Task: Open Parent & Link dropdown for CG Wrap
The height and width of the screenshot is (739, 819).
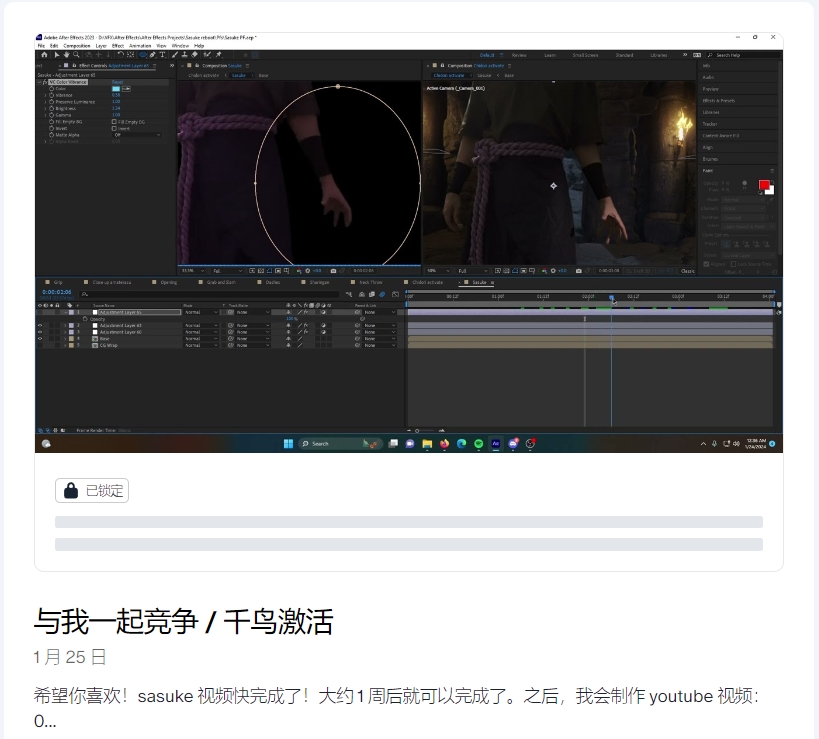Action: click(380, 345)
